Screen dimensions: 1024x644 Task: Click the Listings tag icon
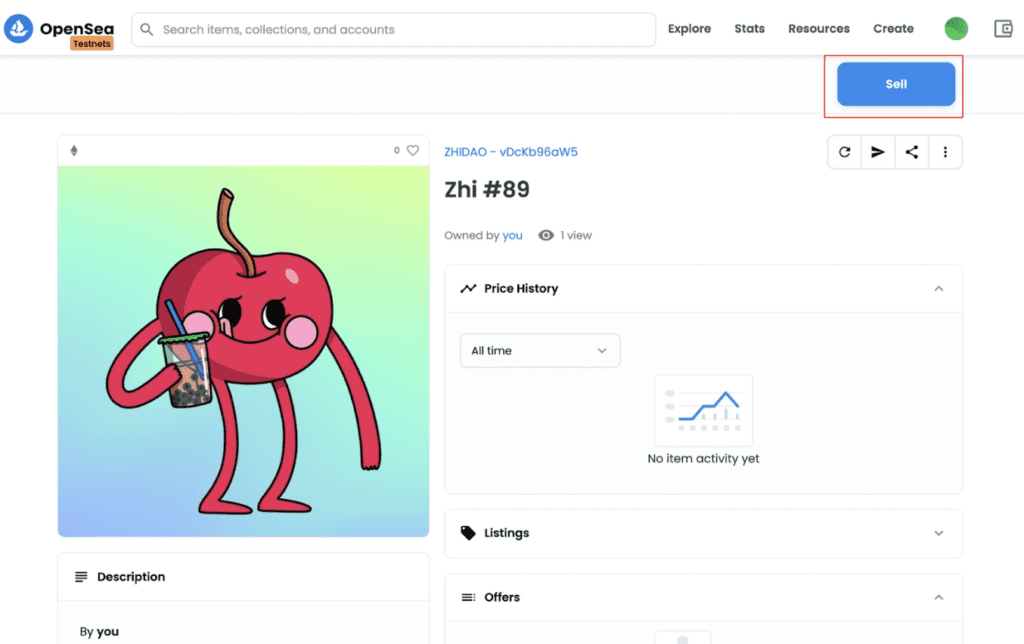(468, 533)
